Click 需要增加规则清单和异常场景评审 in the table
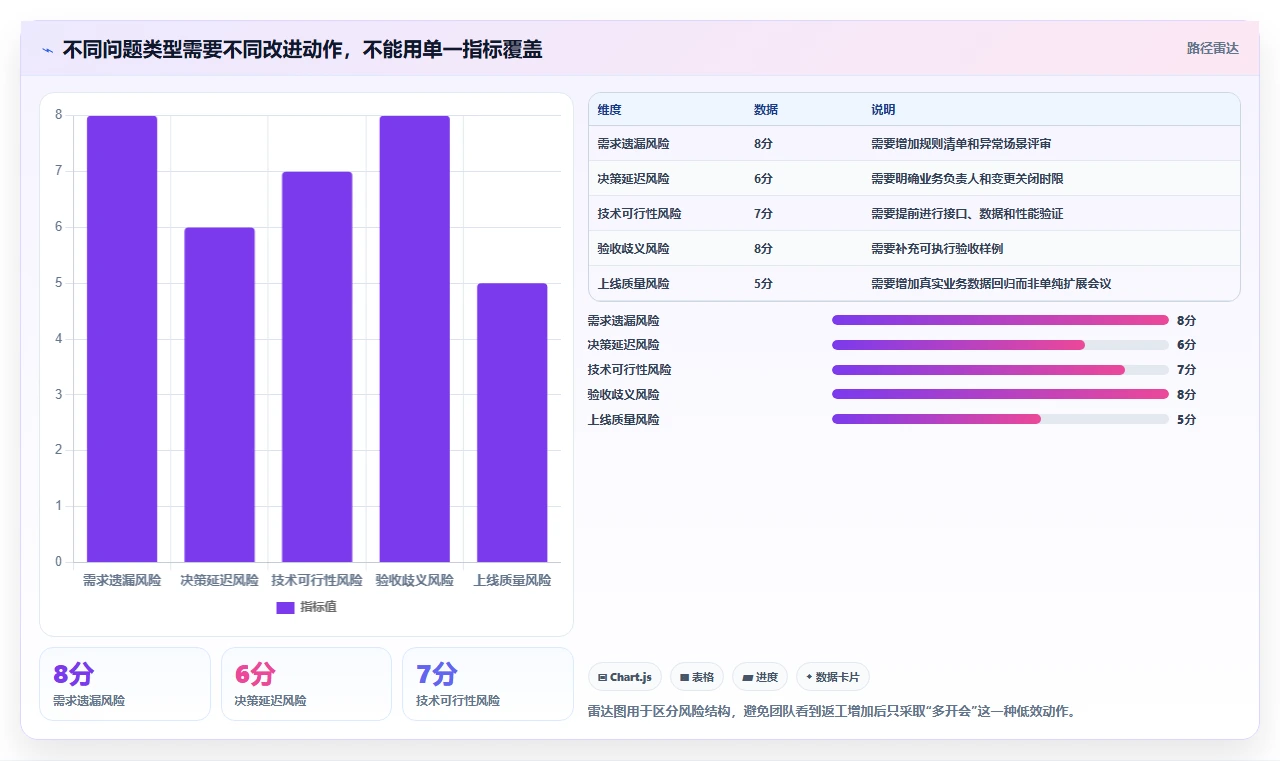Image resolution: width=1280 pixels, height=761 pixels. 961,144
